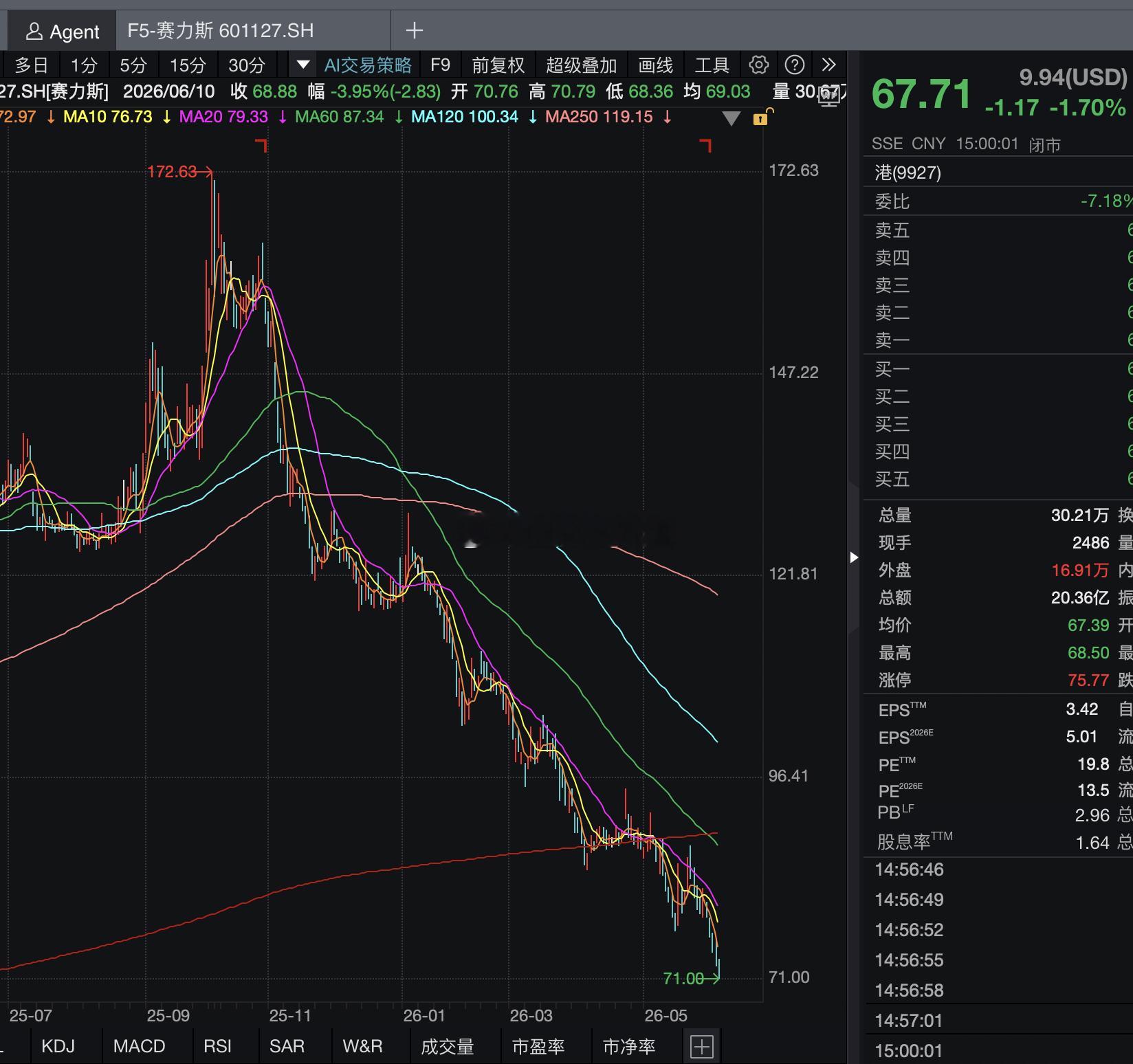Open the period dropdown arrow after 30分

302,65
